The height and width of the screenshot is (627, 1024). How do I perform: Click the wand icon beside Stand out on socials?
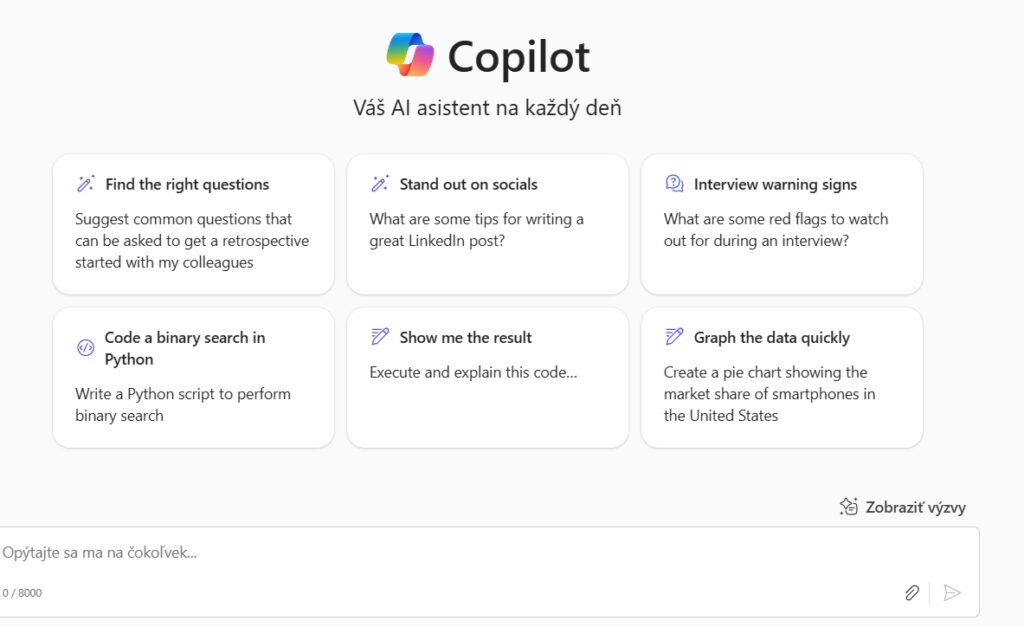point(380,184)
